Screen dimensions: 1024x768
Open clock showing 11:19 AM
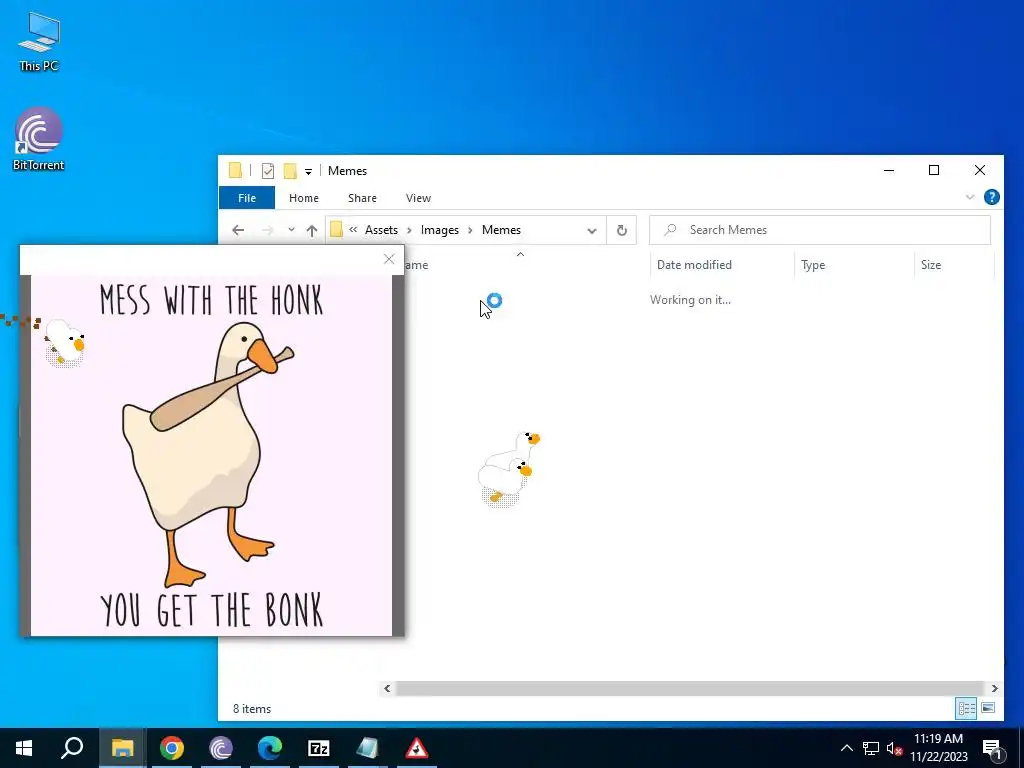(939, 748)
